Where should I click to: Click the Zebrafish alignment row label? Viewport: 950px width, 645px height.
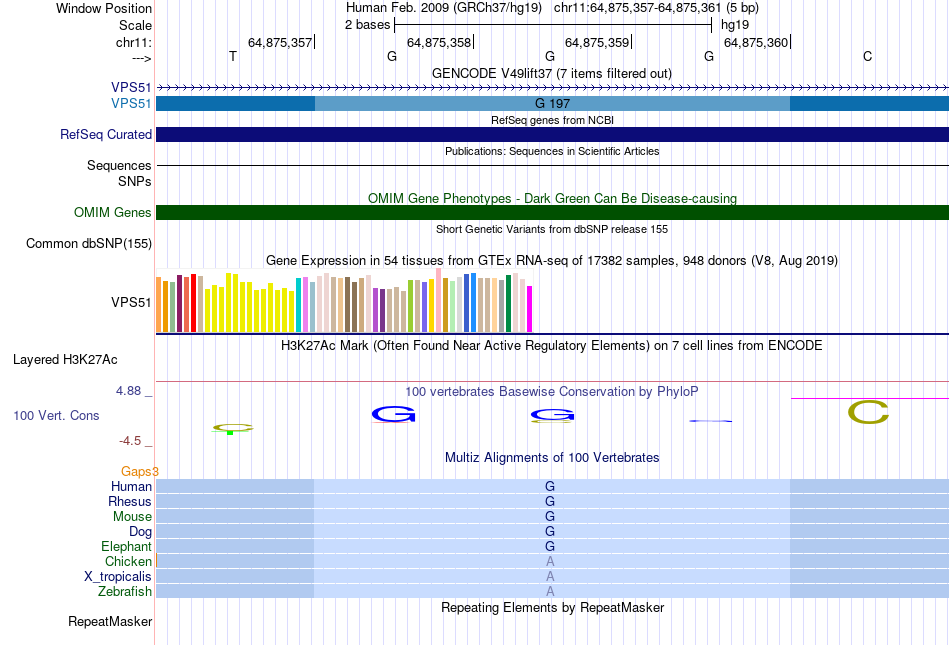pos(125,591)
